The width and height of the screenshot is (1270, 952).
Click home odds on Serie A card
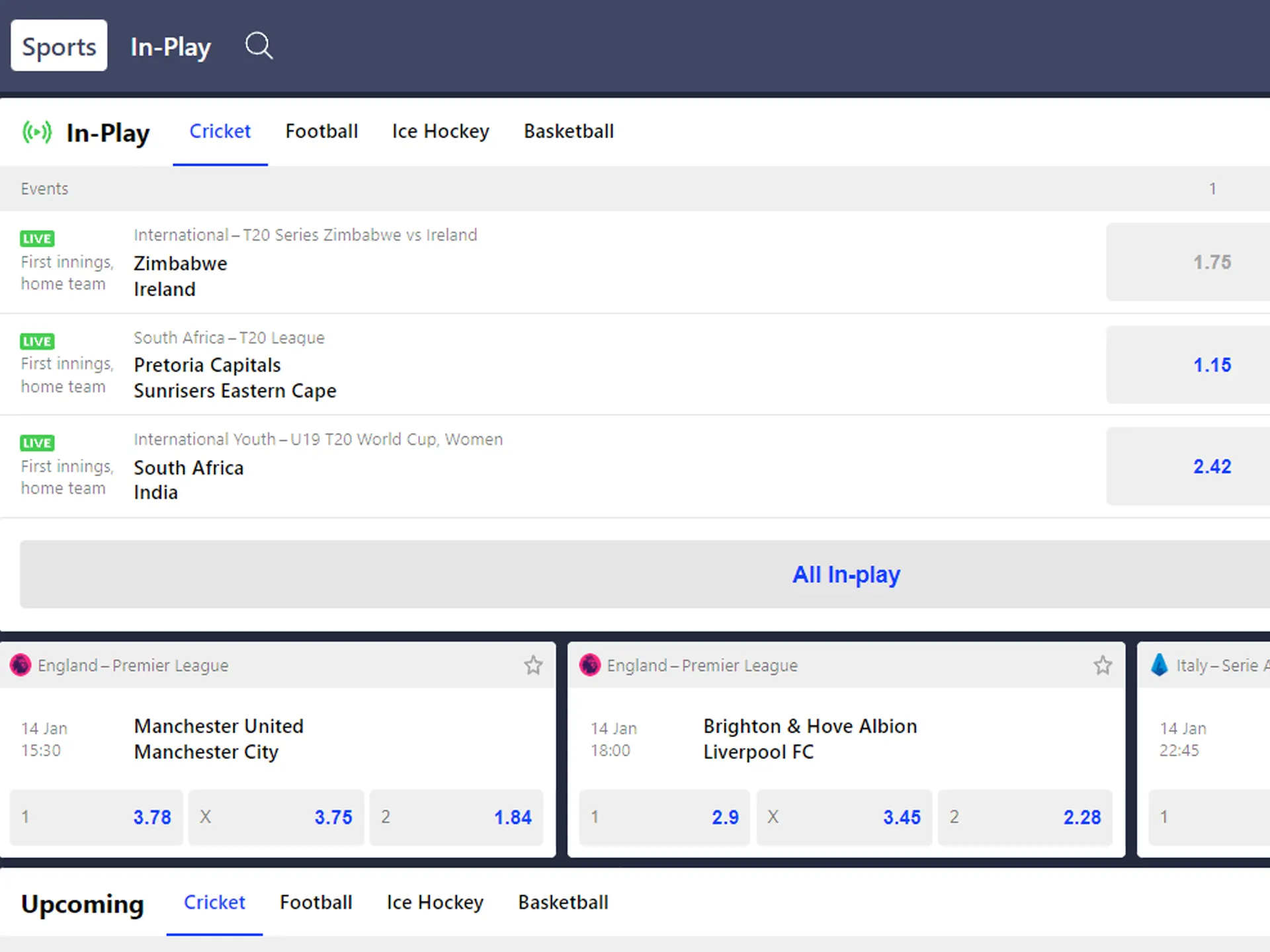pos(1209,817)
